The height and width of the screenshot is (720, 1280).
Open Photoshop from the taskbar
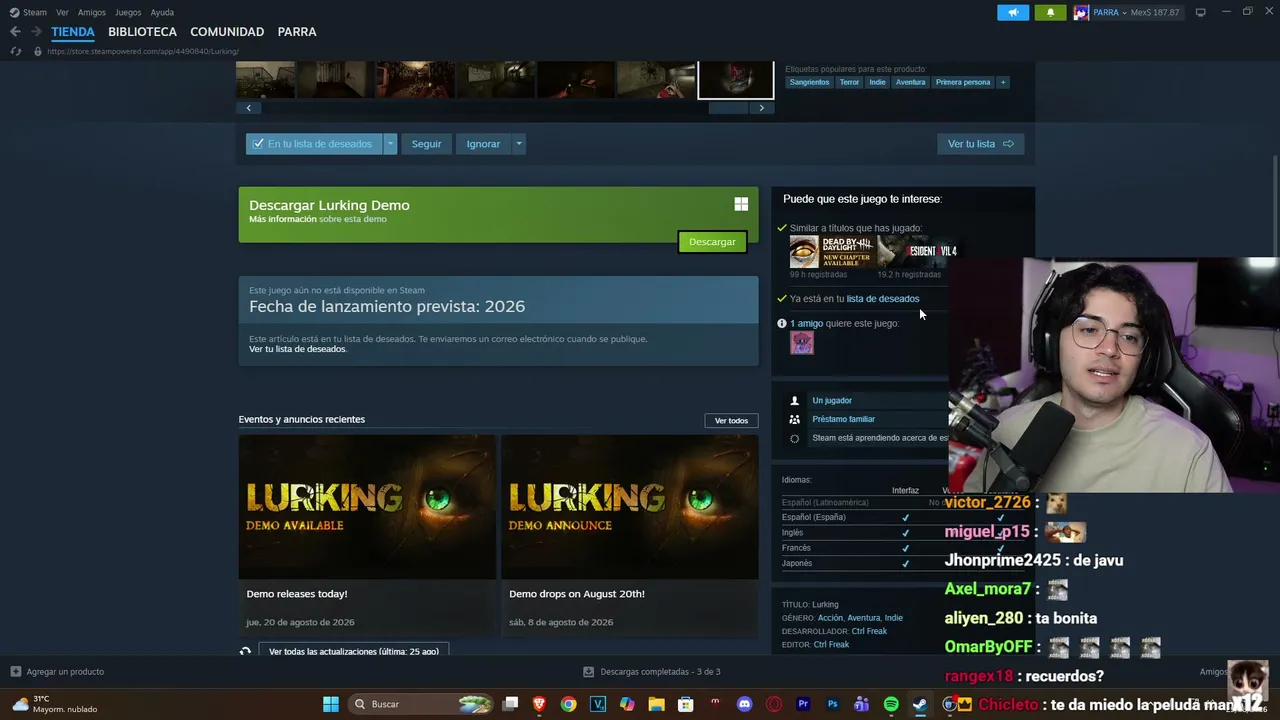[x=832, y=704]
